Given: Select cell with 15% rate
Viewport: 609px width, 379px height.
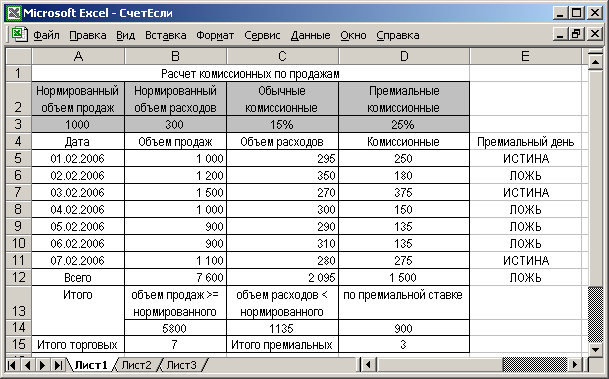Looking at the screenshot, I should click(x=282, y=124).
